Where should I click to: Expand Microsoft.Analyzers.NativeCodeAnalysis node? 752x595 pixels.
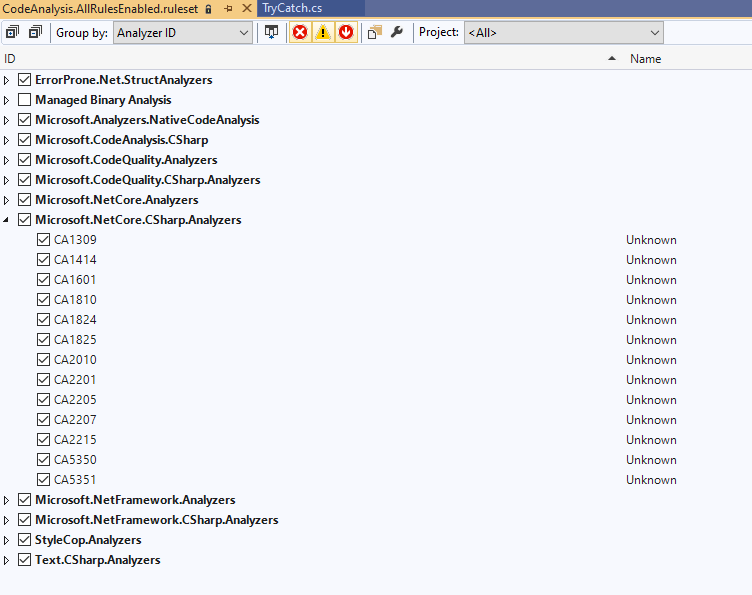[6, 120]
